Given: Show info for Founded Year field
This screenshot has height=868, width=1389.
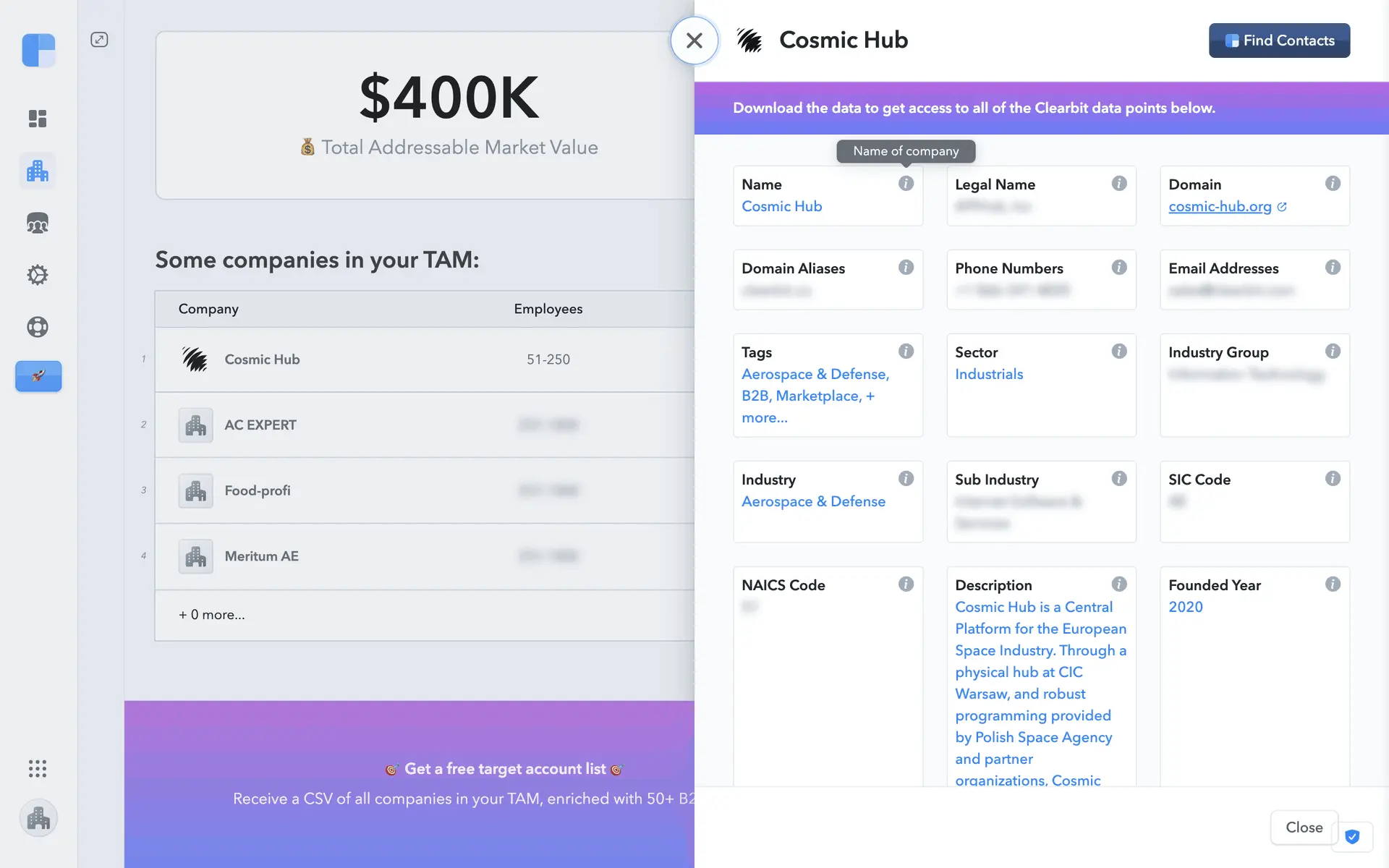Looking at the screenshot, I should coord(1333,584).
